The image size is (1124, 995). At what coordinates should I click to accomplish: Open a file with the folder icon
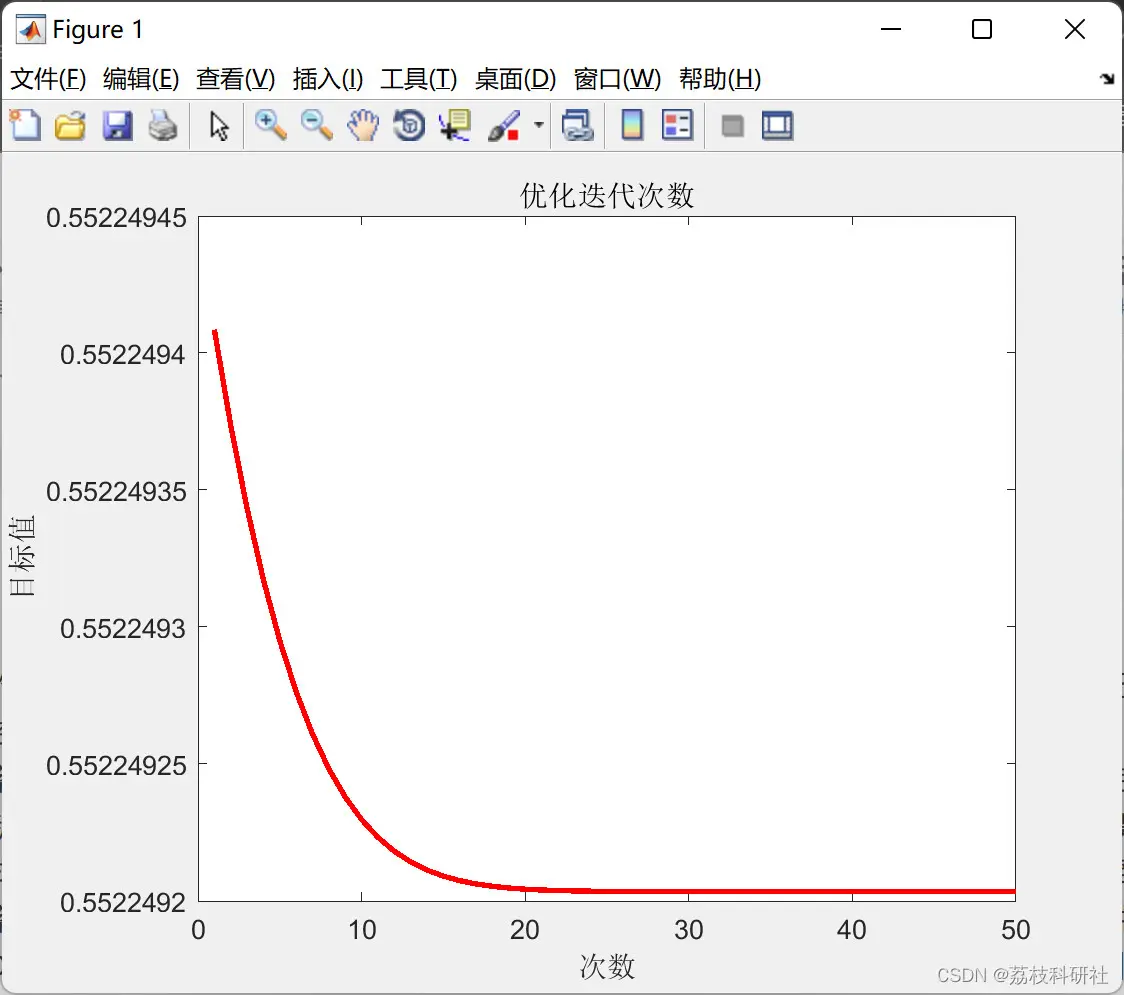point(70,125)
